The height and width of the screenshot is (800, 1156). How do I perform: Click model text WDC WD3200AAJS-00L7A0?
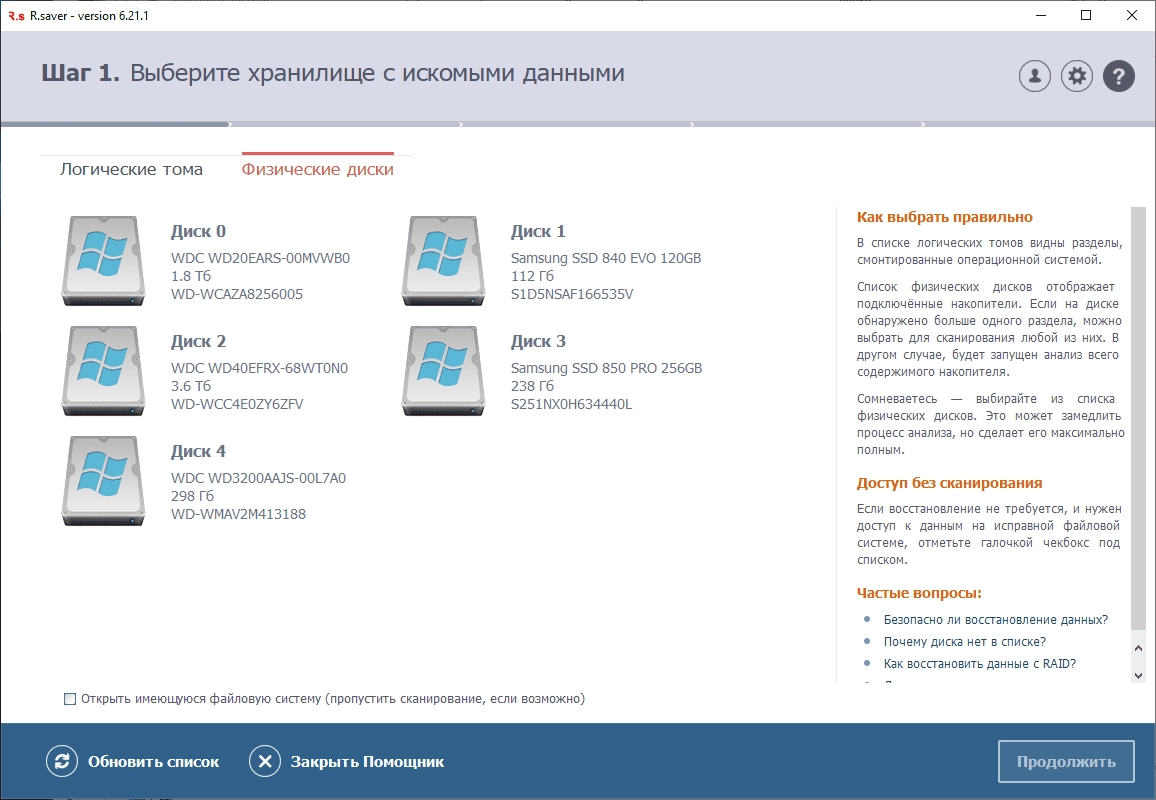258,478
